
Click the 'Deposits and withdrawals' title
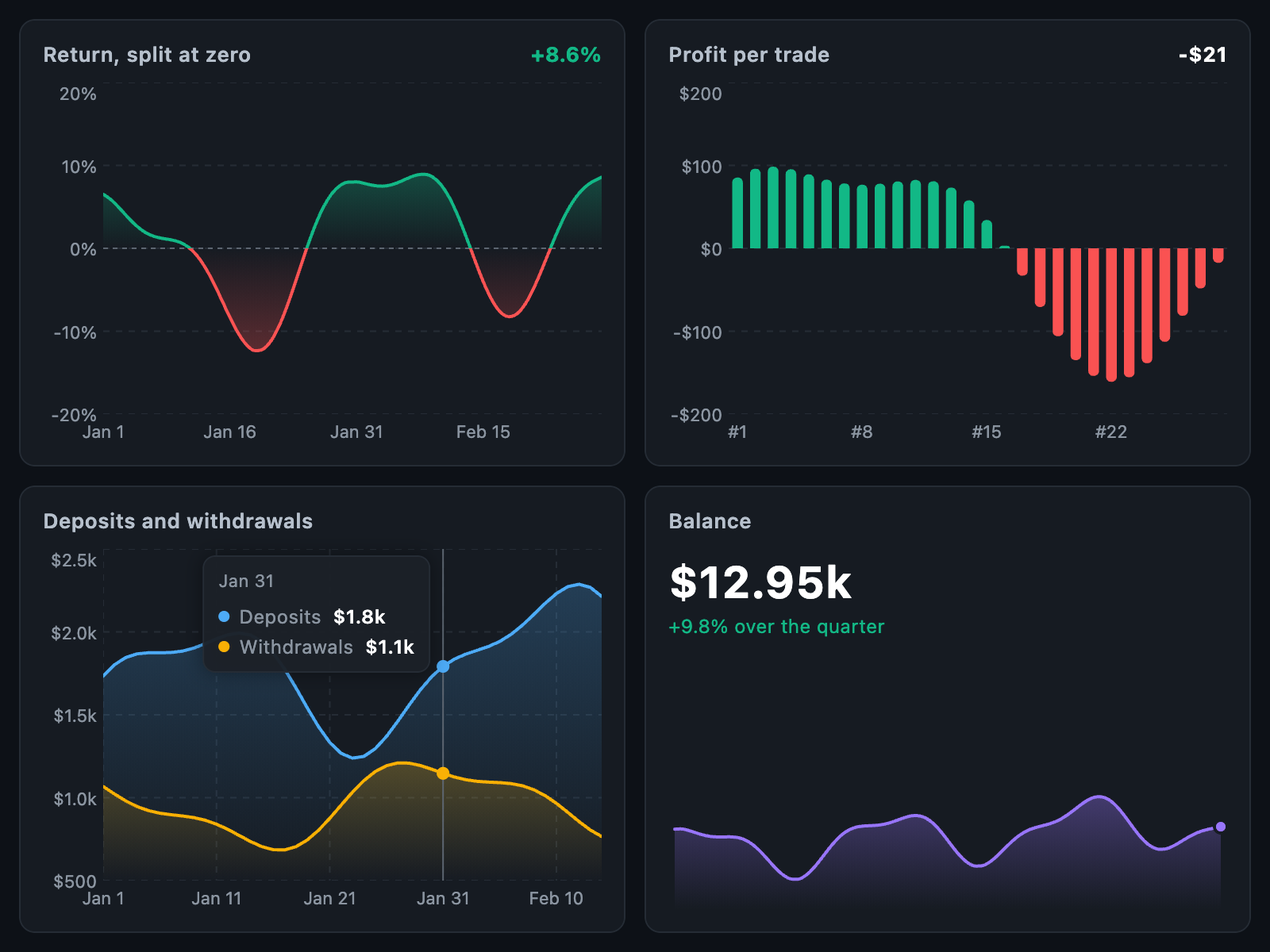(178, 521)
